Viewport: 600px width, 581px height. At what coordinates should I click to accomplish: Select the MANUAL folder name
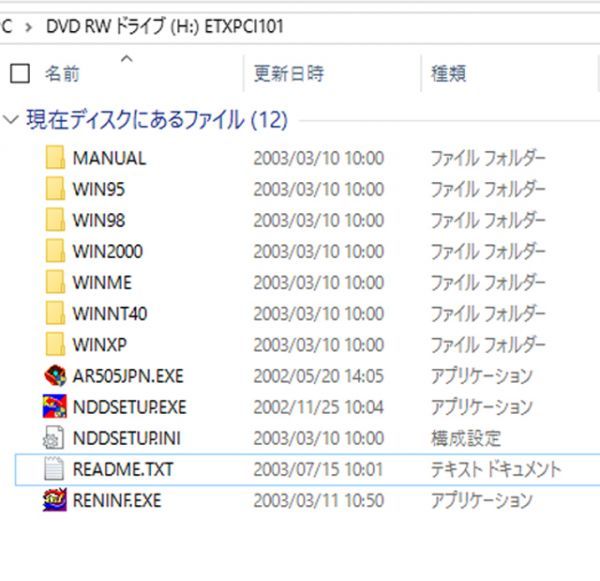coord(109,158)
